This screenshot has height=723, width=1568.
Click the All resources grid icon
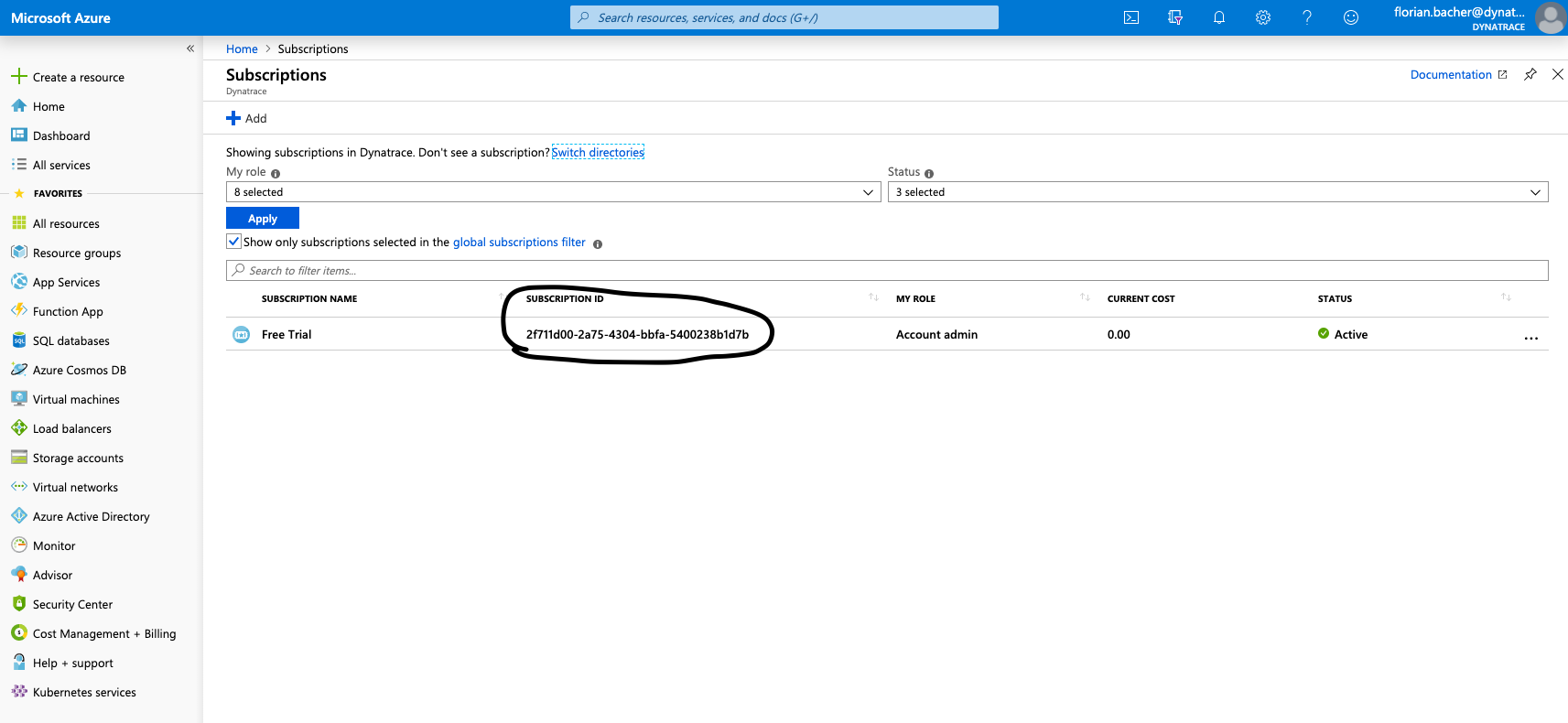[x=19, y=223]
